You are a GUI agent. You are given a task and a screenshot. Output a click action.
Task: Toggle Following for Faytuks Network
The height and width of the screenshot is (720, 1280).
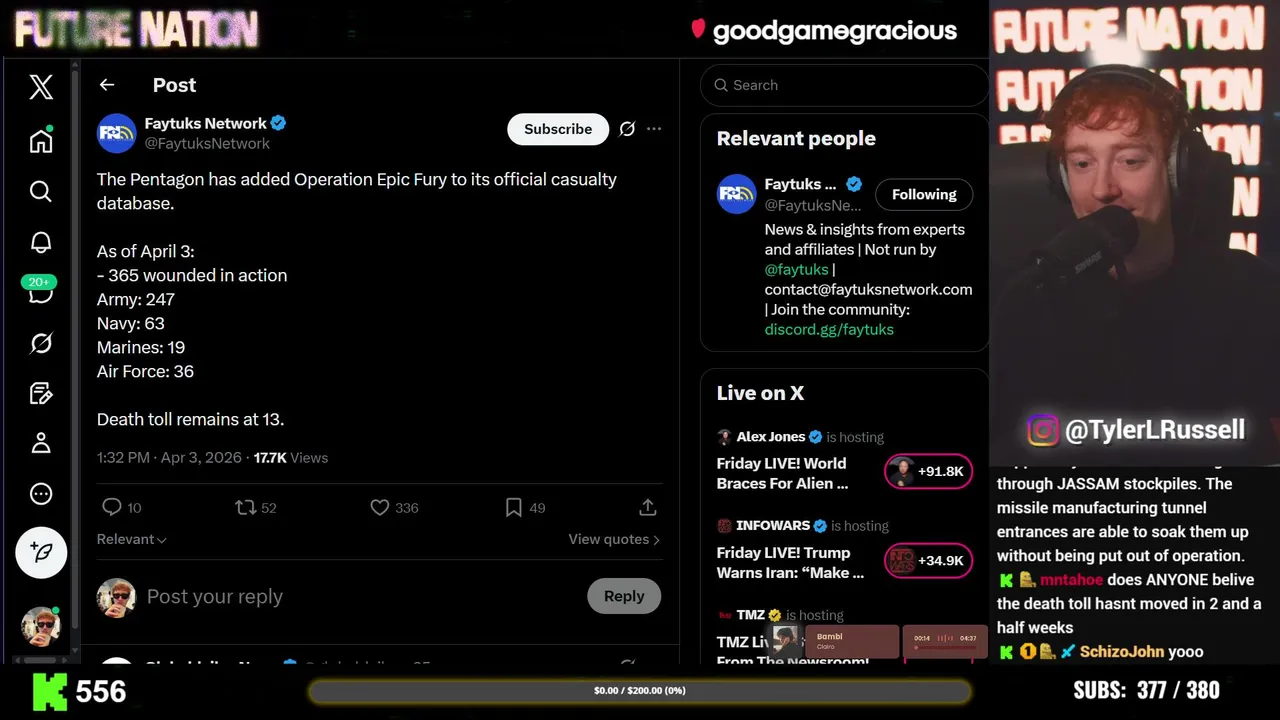[x=923, y=194]
